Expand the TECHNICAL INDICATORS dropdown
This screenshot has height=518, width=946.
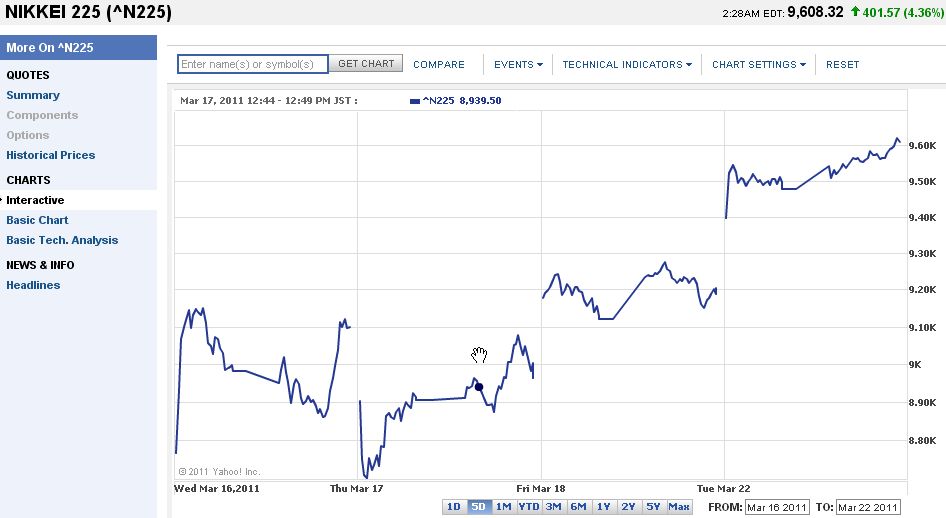pos(627,65)
